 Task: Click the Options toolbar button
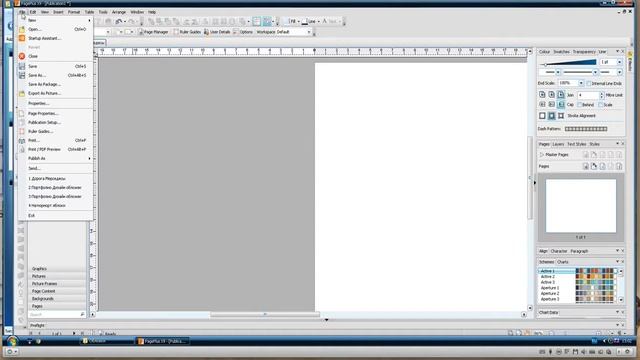[x=243, y=32]
